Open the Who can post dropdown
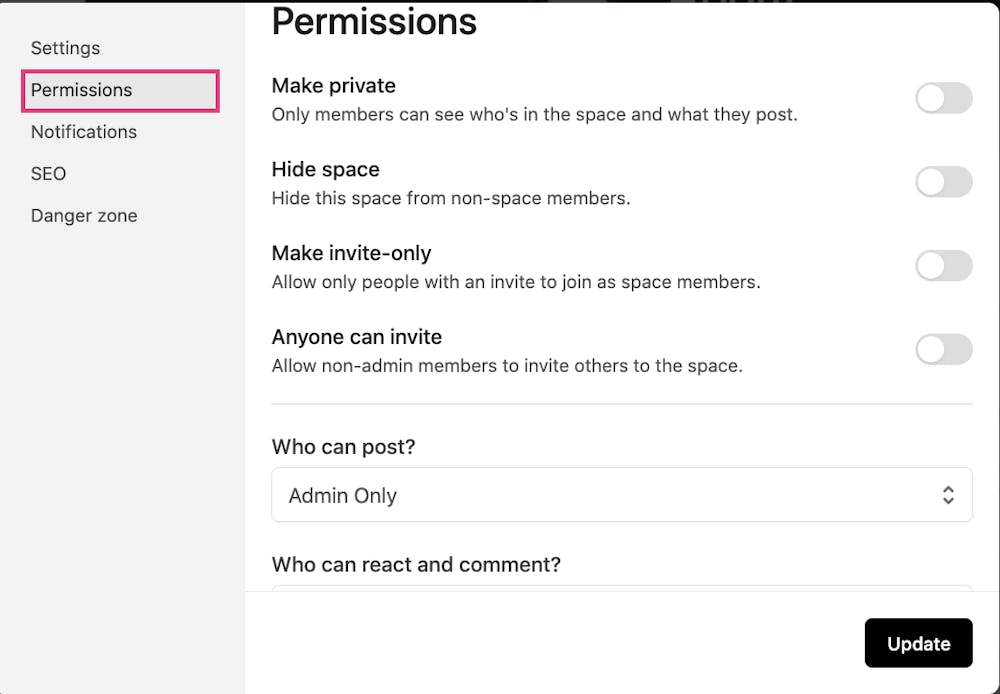The image size is (1000, 694). coord(620,495)
